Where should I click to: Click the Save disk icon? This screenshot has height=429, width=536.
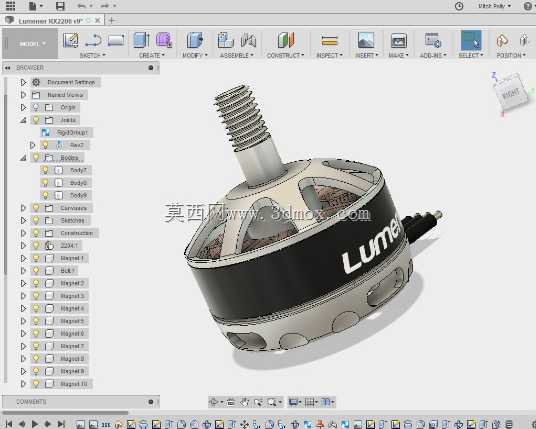[60, 6]
